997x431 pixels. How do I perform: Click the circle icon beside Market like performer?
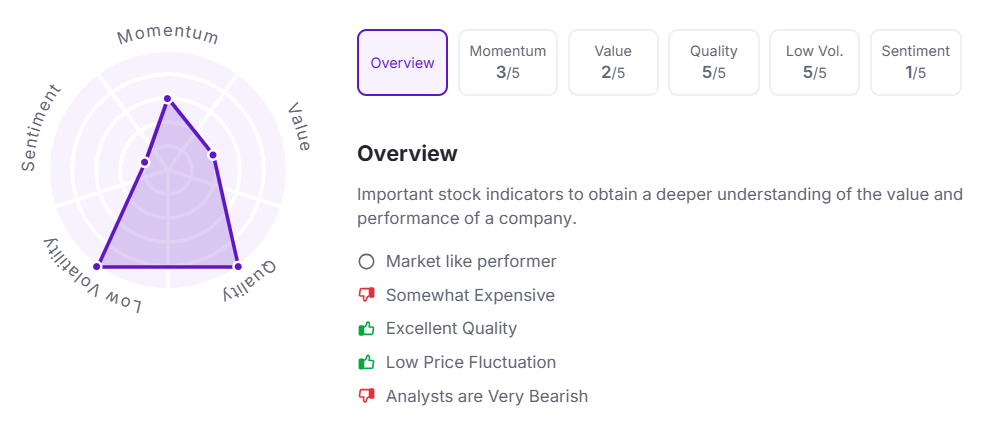pos(366,262)
